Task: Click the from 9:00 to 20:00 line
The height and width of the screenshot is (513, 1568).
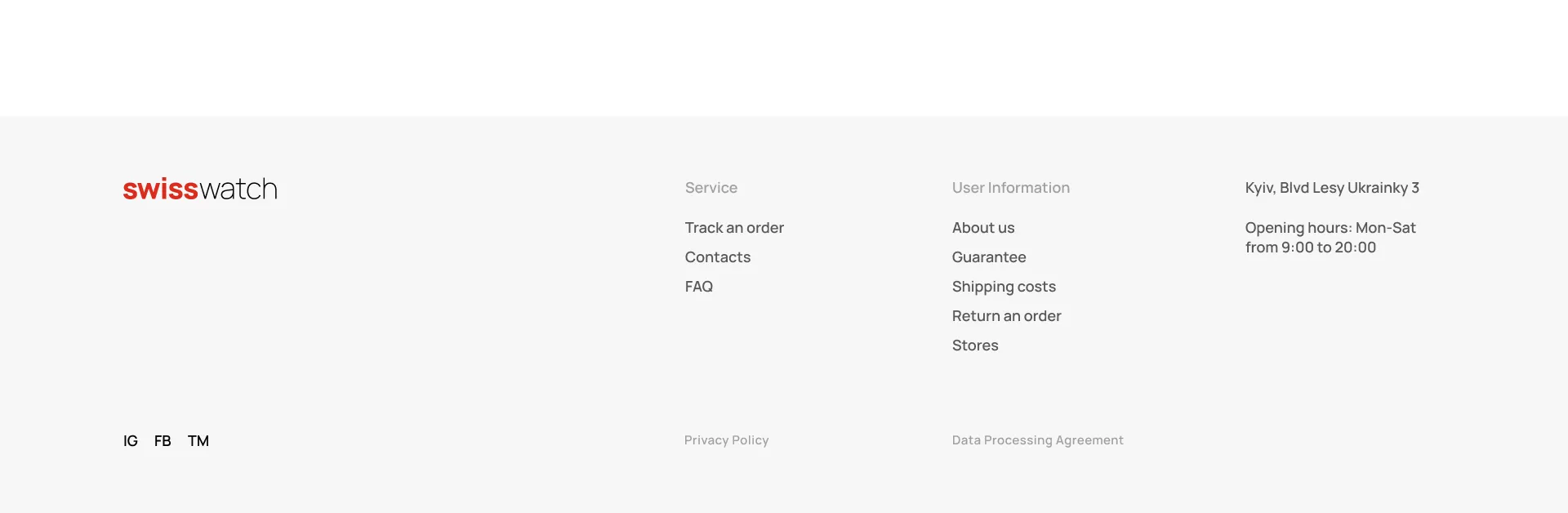Action: 1311,248
